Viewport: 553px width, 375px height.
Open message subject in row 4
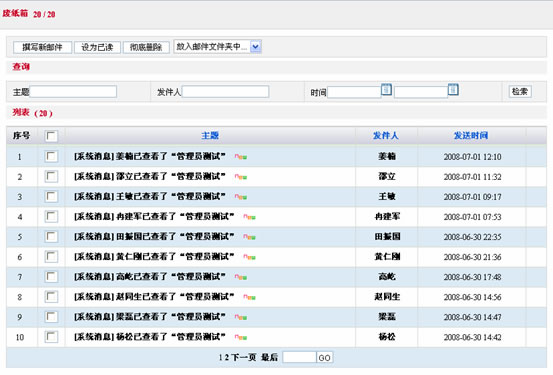point(154,217)
